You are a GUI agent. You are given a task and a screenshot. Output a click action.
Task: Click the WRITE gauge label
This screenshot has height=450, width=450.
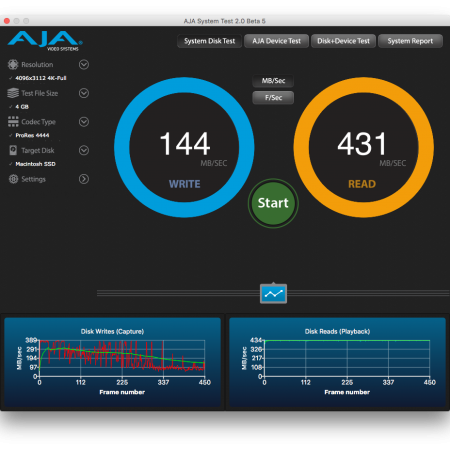185,184
